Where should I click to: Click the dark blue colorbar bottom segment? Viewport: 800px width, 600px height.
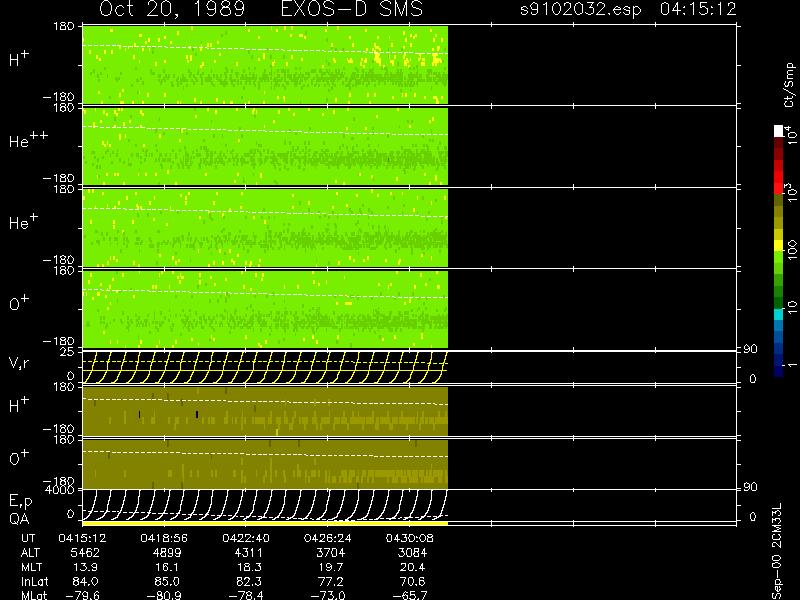tap(778, 371)
